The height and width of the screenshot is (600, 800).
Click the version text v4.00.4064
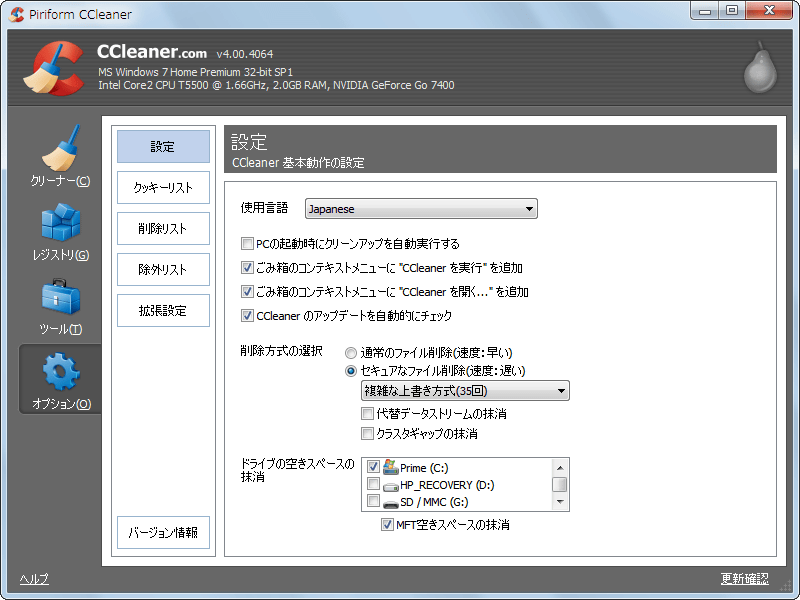coord(245,54)
